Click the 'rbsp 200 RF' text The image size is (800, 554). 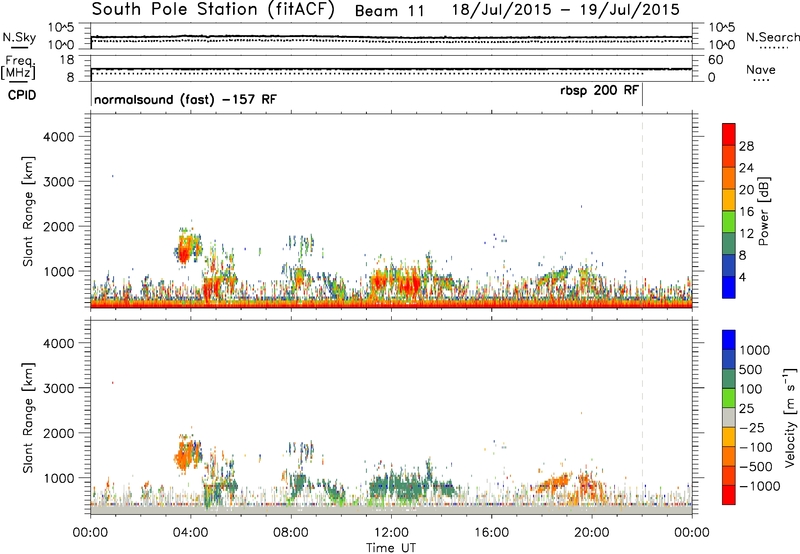coord(599,90)
